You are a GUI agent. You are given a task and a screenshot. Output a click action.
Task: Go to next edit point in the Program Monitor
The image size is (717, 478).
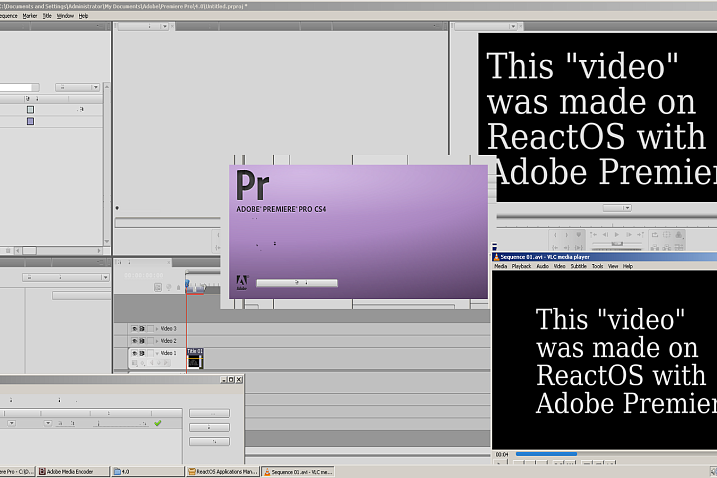640,235
